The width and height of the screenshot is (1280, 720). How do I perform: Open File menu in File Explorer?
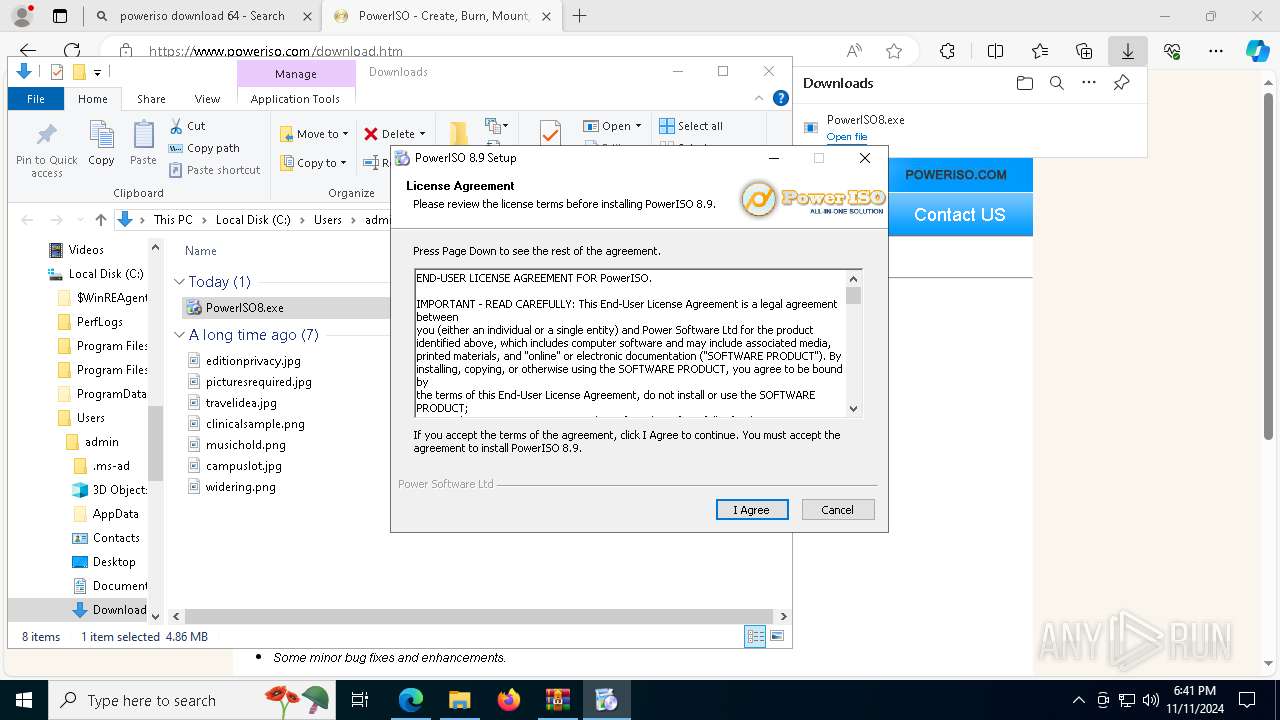36,99
